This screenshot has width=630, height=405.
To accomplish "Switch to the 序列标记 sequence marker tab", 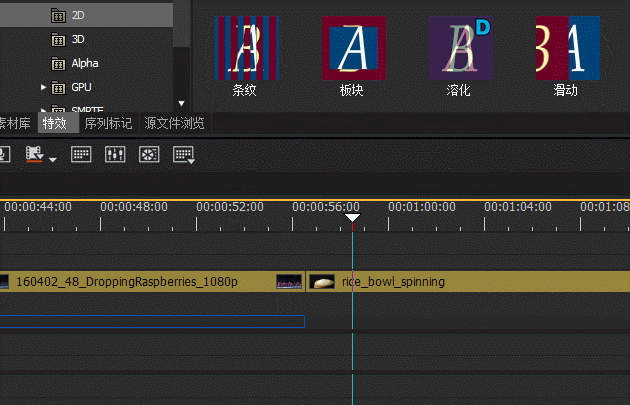I will click(108, 123).
